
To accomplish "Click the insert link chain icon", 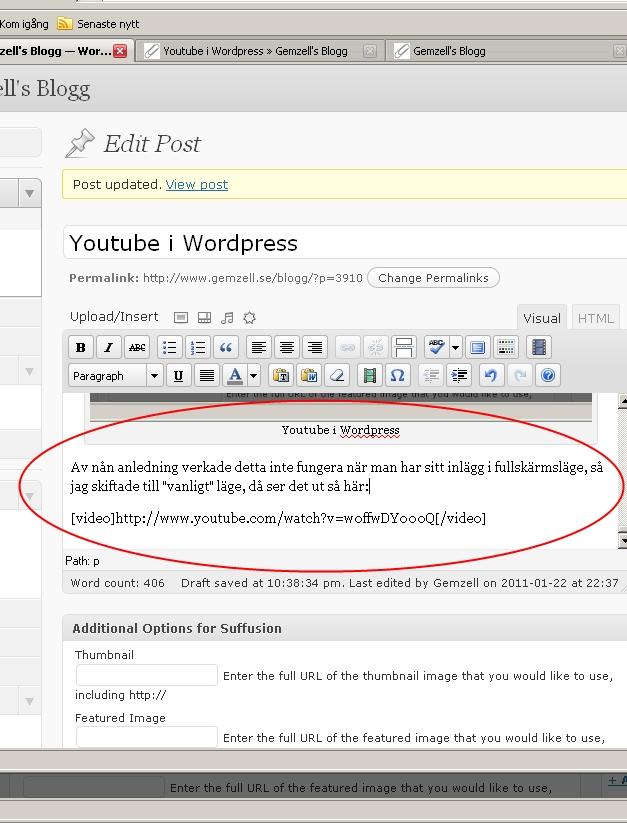I will point(347,347).
